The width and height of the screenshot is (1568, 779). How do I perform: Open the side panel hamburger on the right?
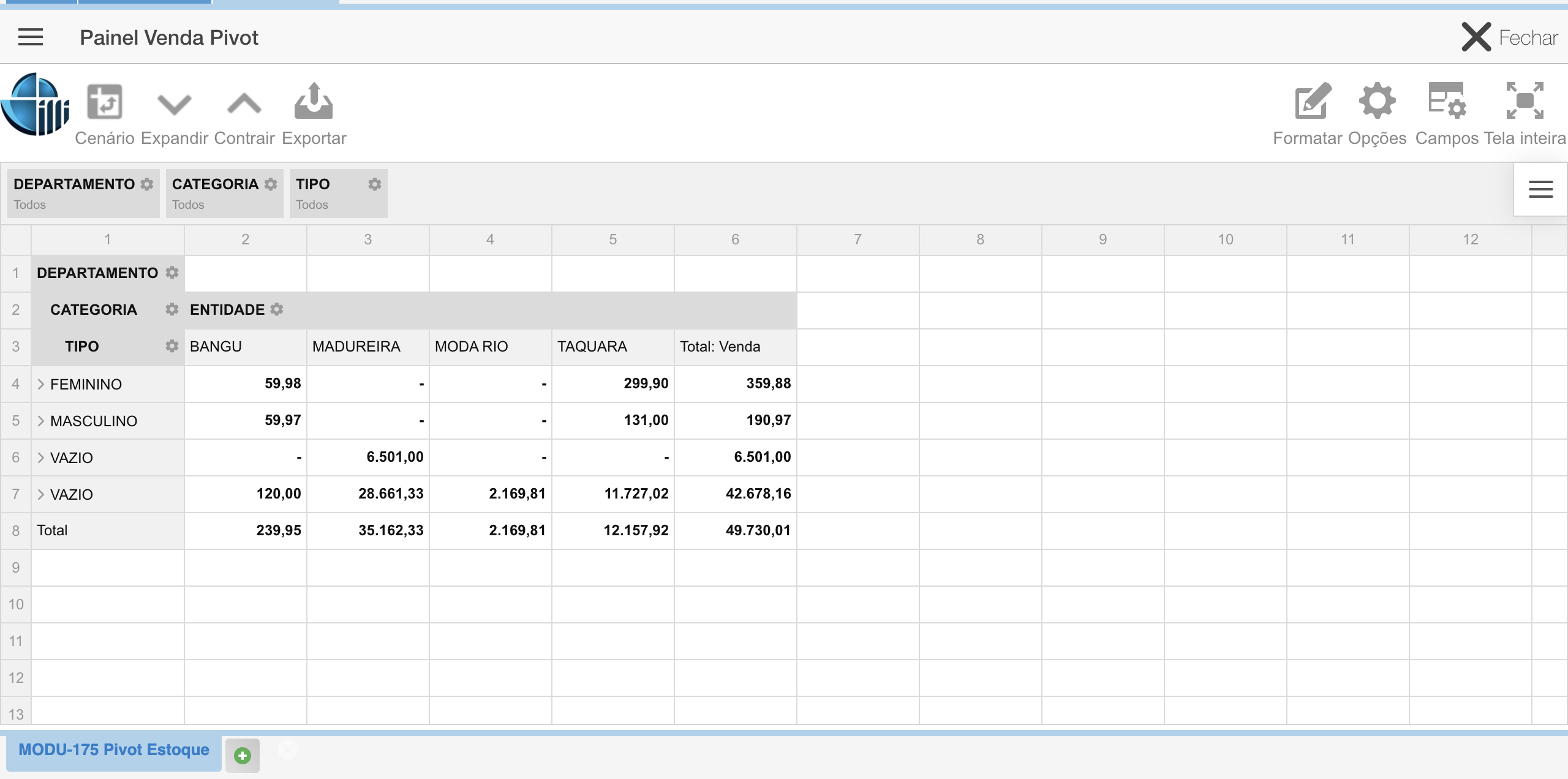(1540, 189)
